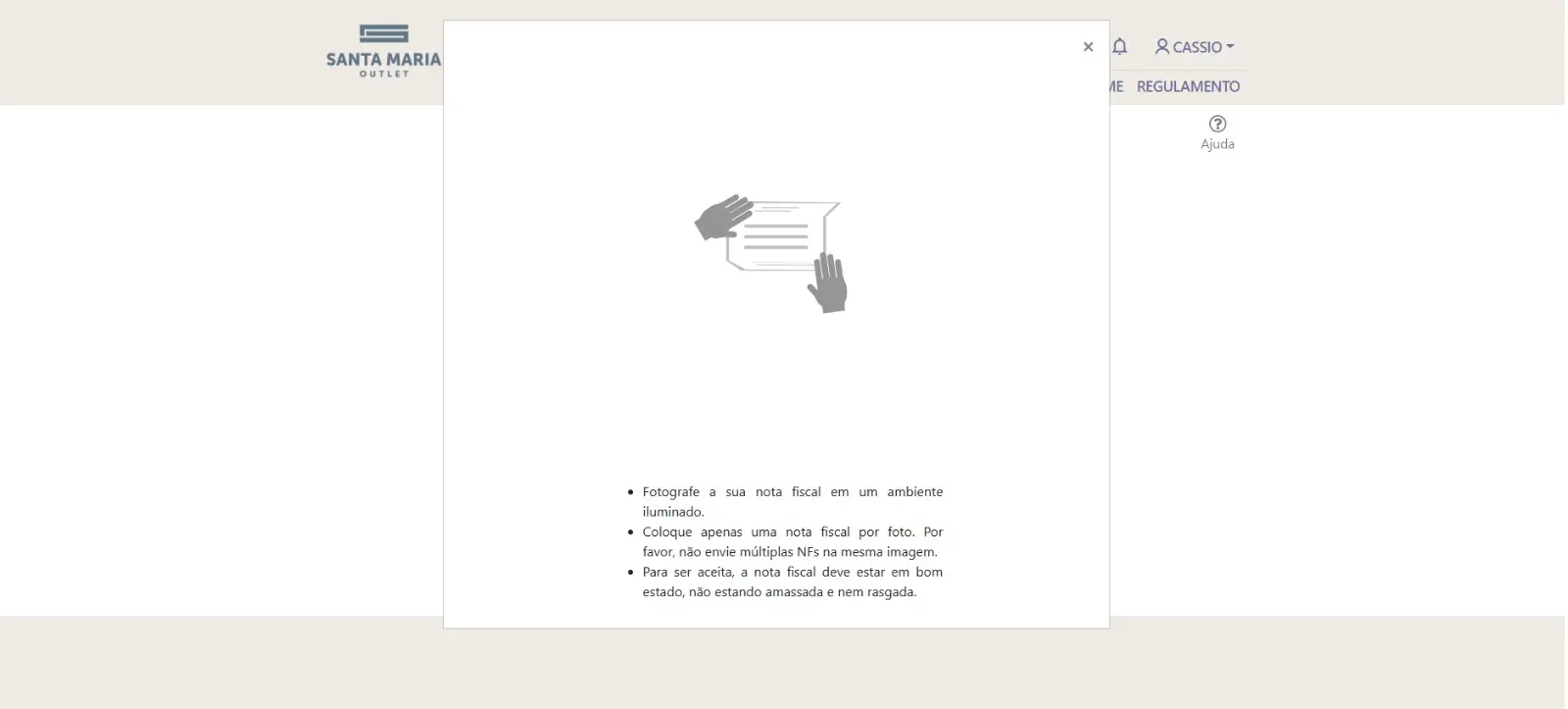
Task: Open the CASSIO user name menu
Action: [1197, 47]
